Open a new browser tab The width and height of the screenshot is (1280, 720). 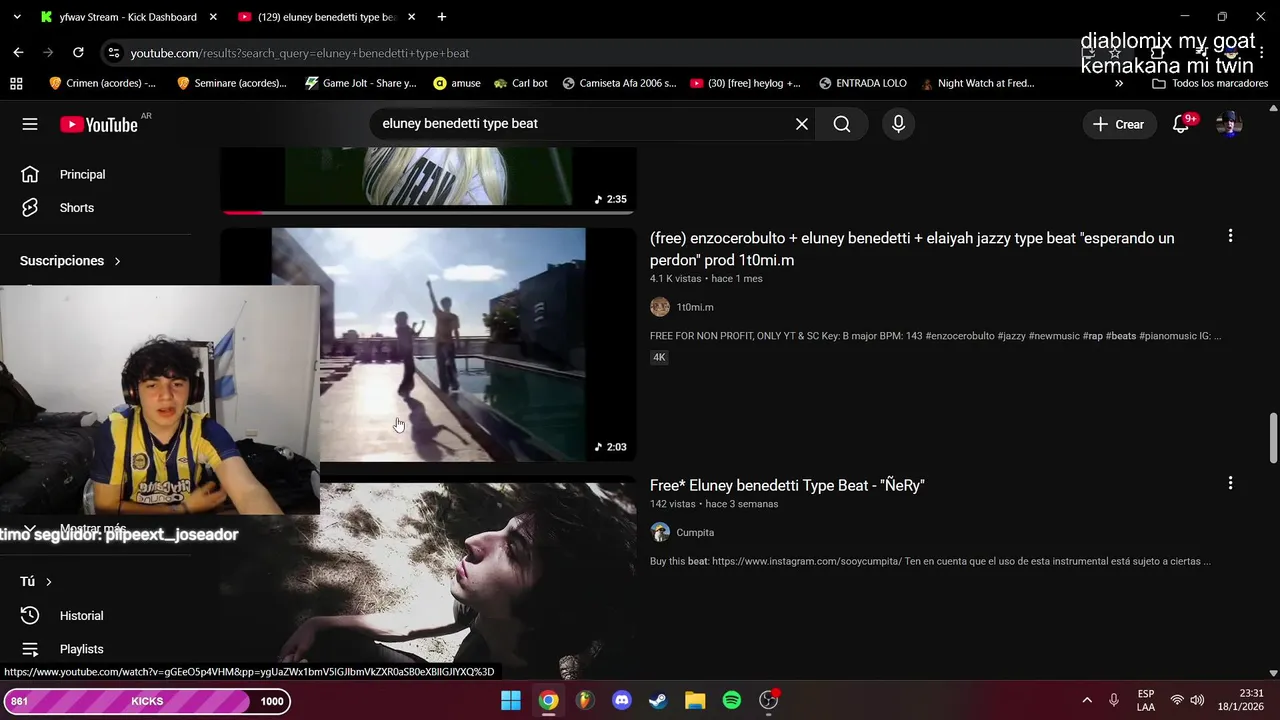click(x=441, y=17)
